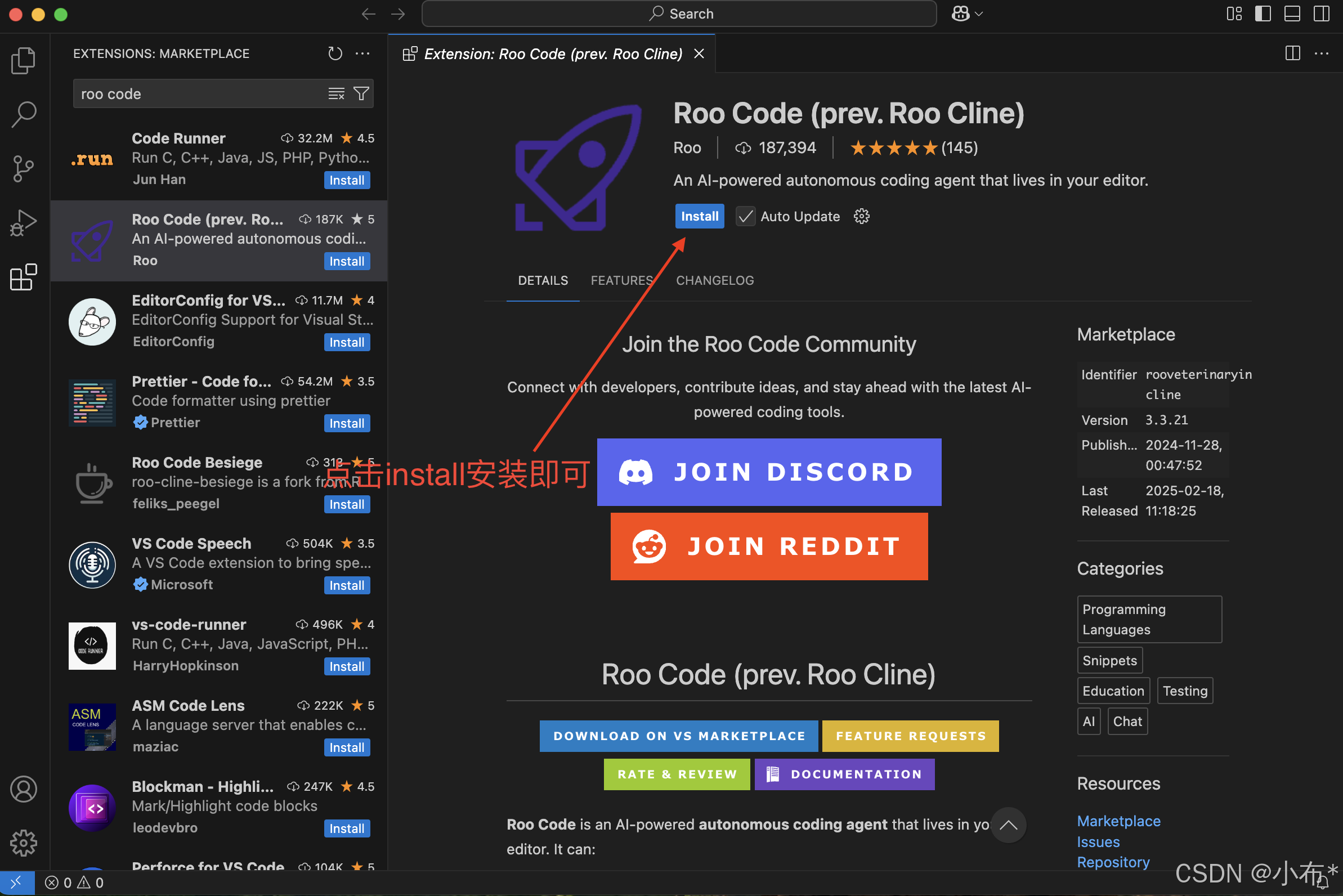Open the remote window indicator
1343x896 pixels.
pyautogui.click(x=16, y=882)
